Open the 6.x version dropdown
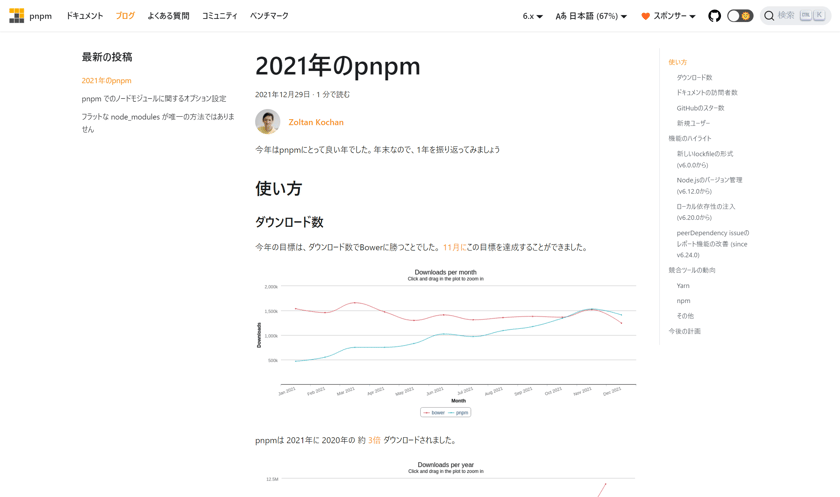The height and width of the screenshot is (497, 840). click(x=532, y=16)
